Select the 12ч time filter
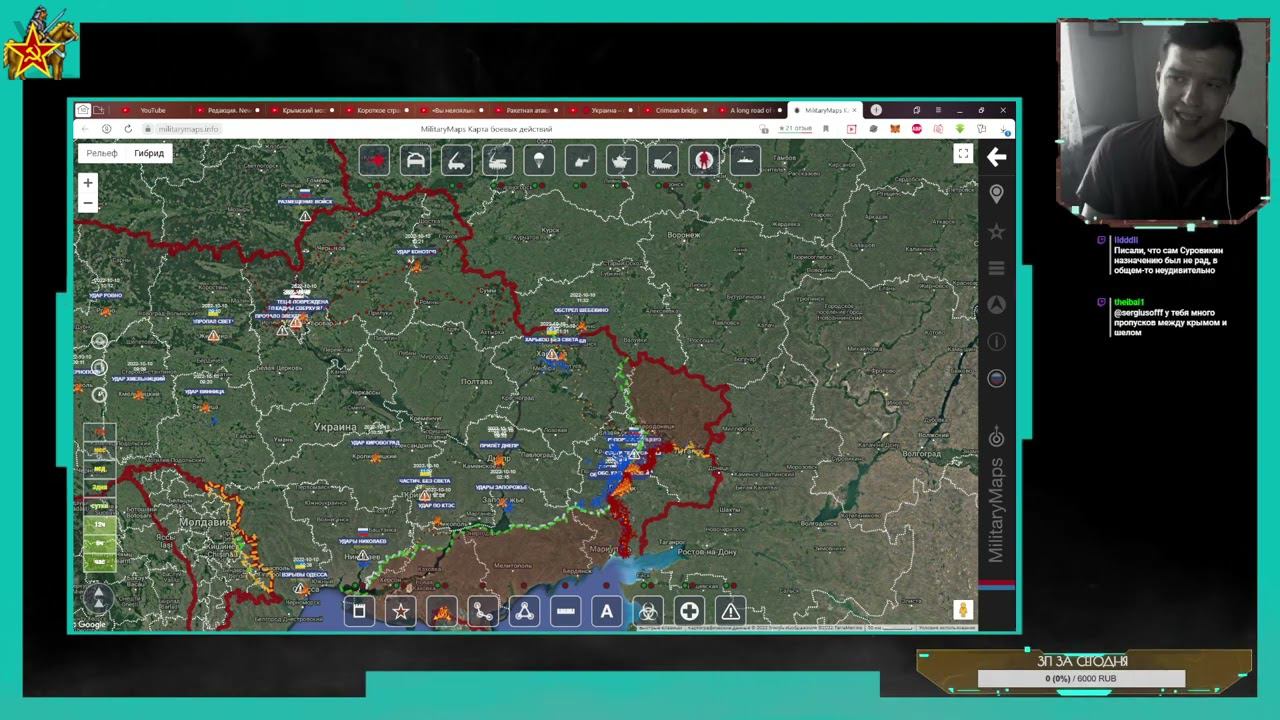 99,524
